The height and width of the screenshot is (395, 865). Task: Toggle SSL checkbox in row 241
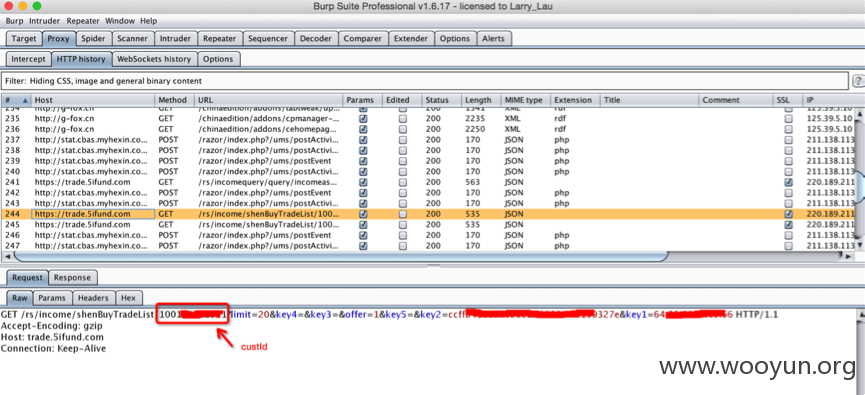point(788,182)
